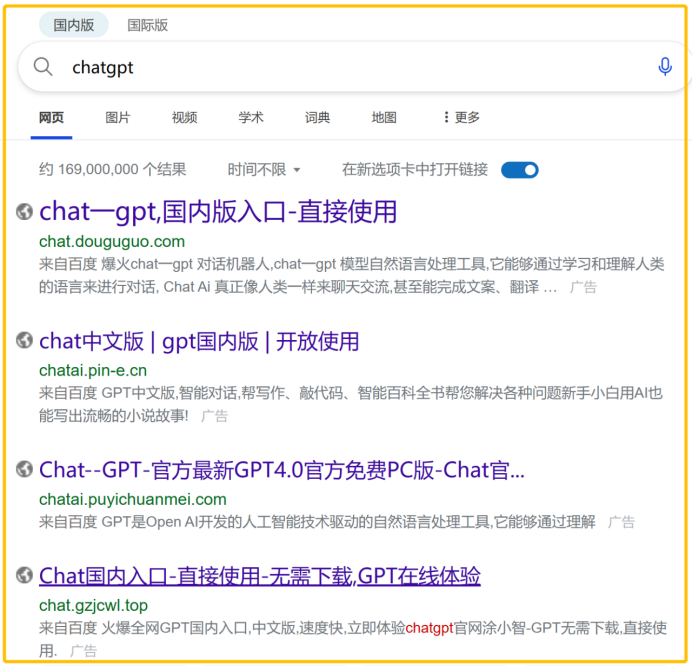Image resolution: width=693 pixels, height=667 pixels.
Task: Select the 视频 results tab
Action: pos(184,118)
